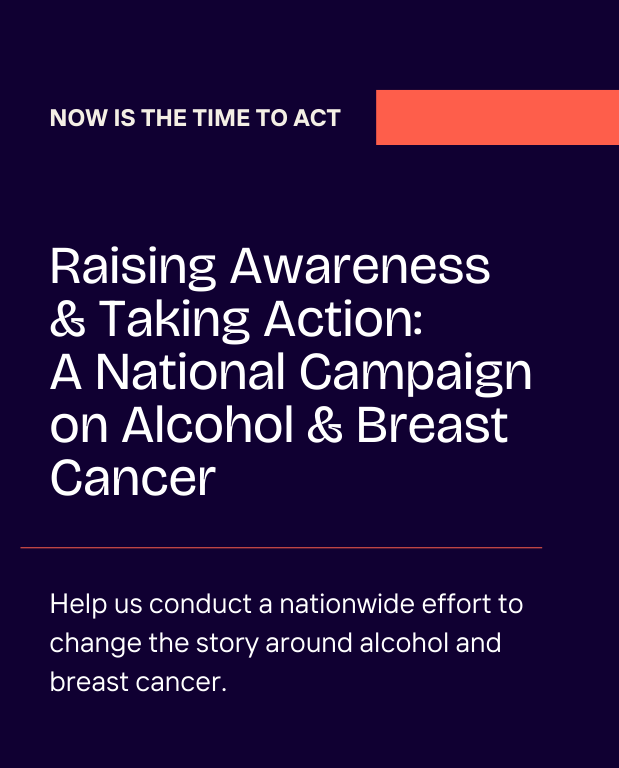Select the word "Raising" in title
The height and width of the screenshot is (768, 619).
(x=133, y=267)
